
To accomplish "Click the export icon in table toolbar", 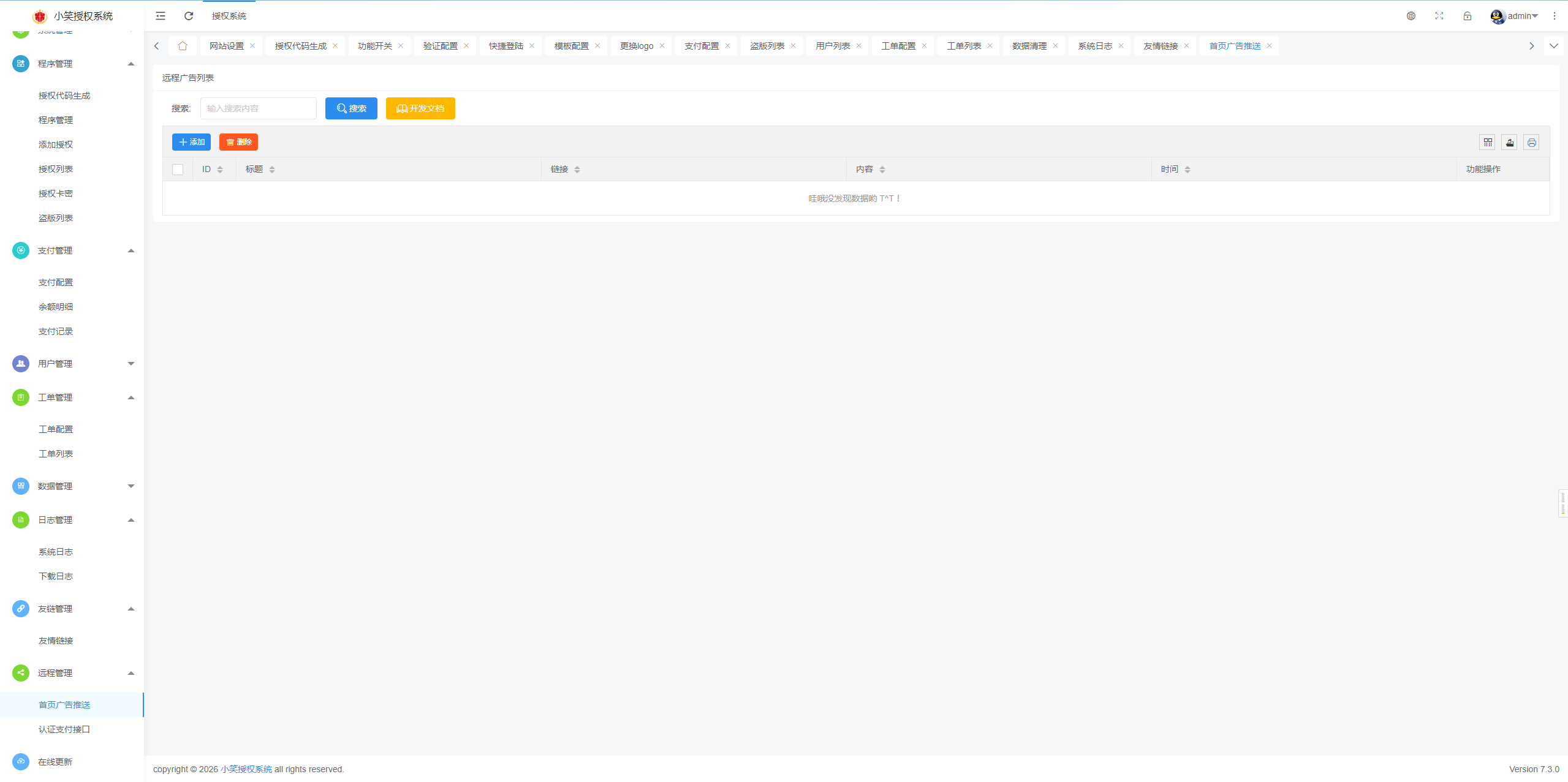I will tap(1510, 143).
